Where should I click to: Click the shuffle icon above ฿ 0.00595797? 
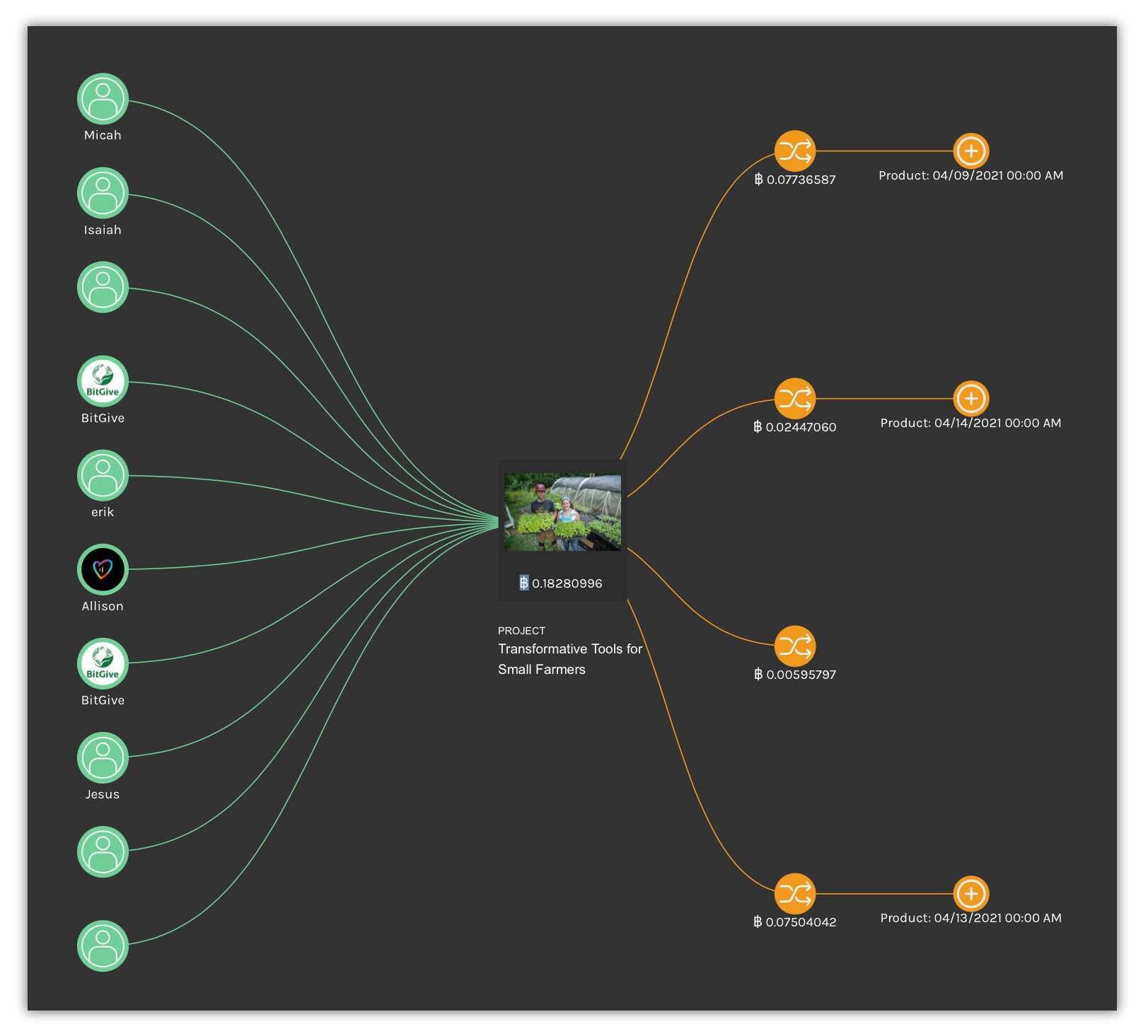tap(795, 645)
